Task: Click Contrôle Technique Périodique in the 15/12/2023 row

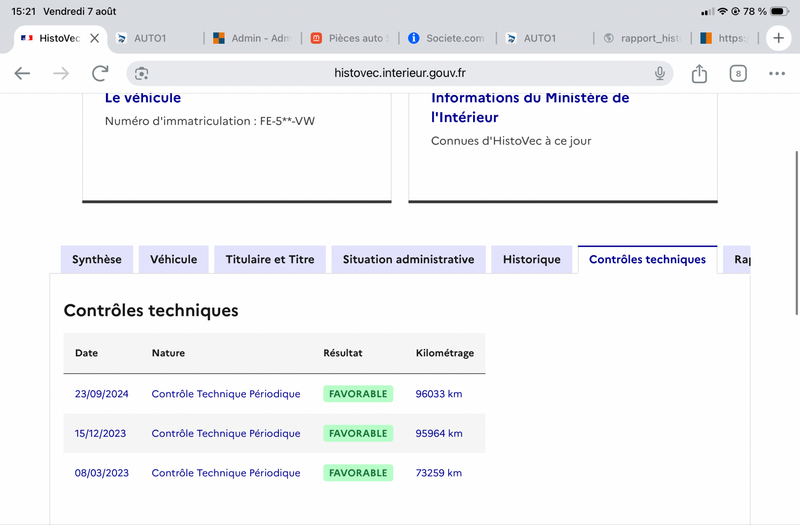Action: (226, 433)
